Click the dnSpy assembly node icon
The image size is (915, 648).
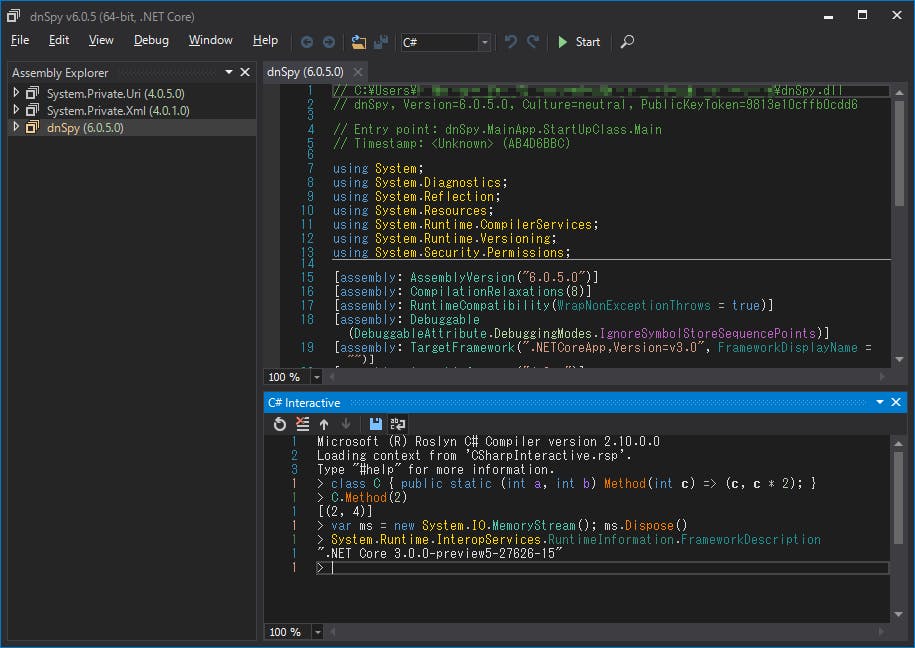point(33,127)
